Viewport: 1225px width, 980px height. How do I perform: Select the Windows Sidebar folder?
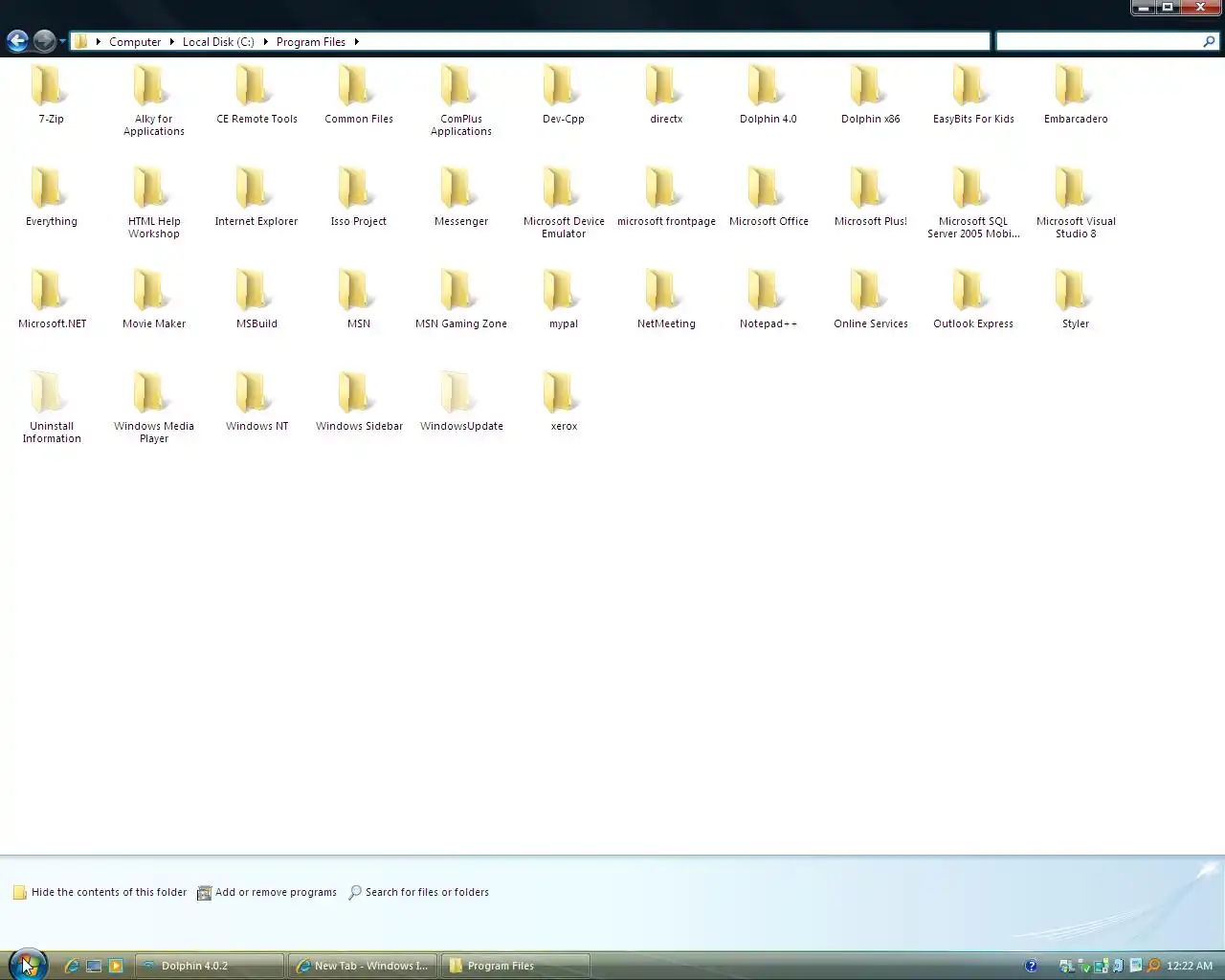pyautogui.click(x=359, y=401)
